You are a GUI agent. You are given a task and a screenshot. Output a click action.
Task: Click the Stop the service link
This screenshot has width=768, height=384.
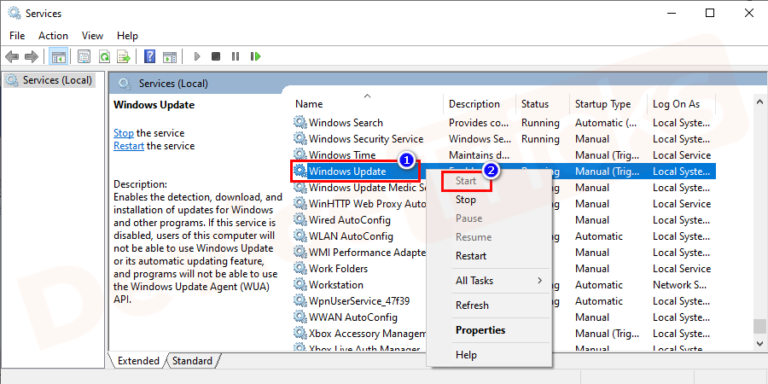point(123,133)
